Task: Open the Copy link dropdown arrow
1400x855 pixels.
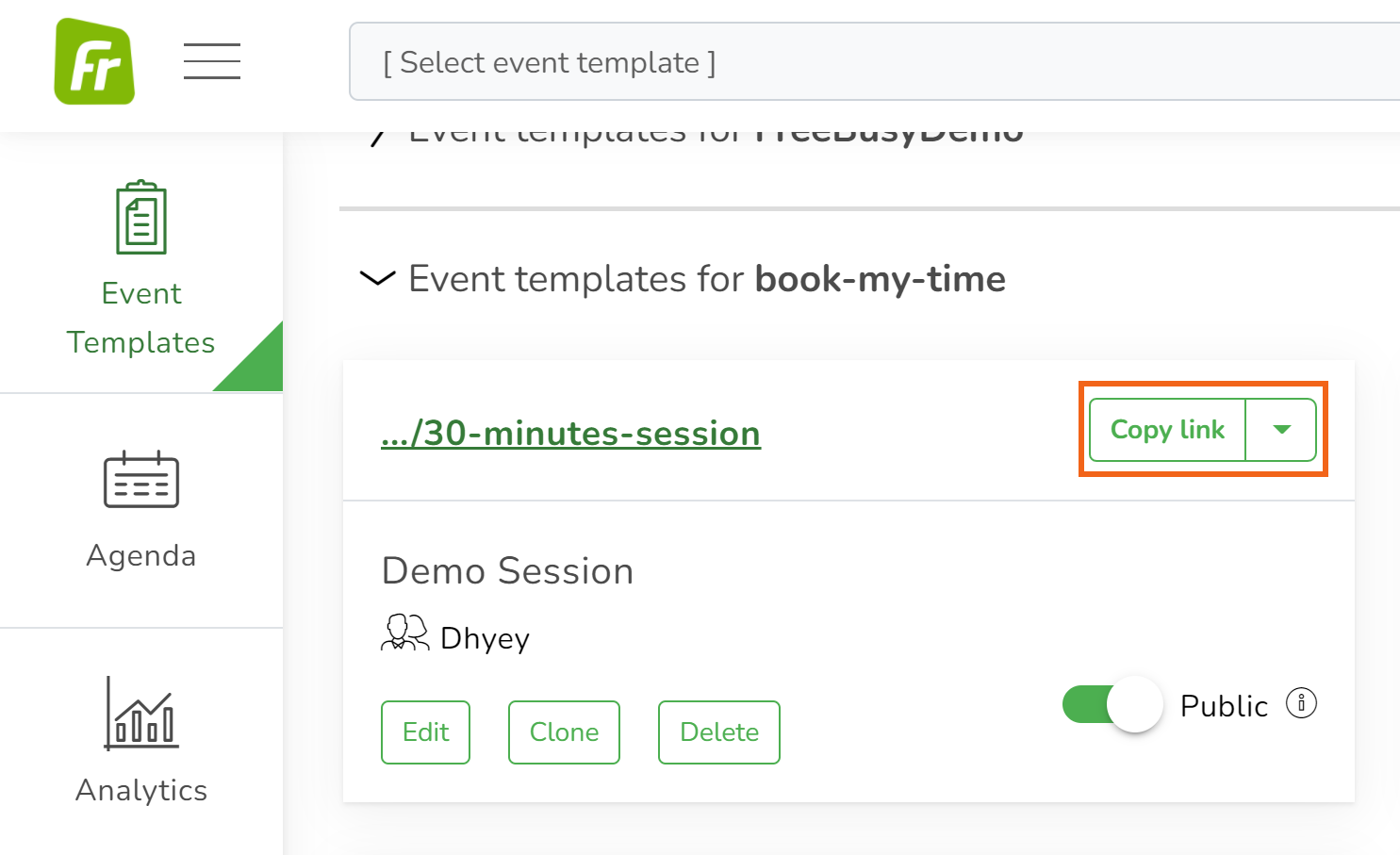Action: (x=1281, y=430)
